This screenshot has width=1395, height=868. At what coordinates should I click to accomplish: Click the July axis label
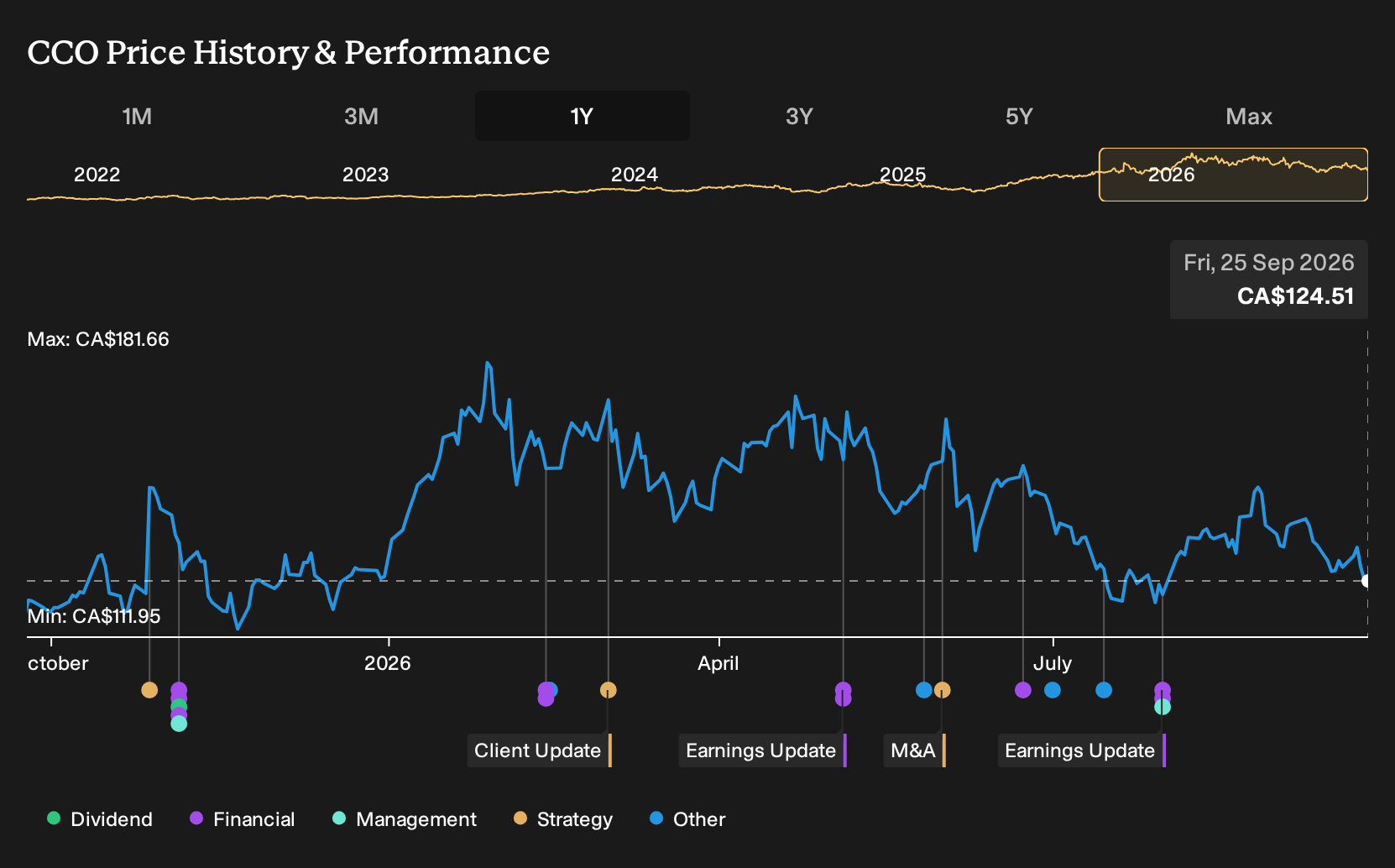[x=1053, y=663]
